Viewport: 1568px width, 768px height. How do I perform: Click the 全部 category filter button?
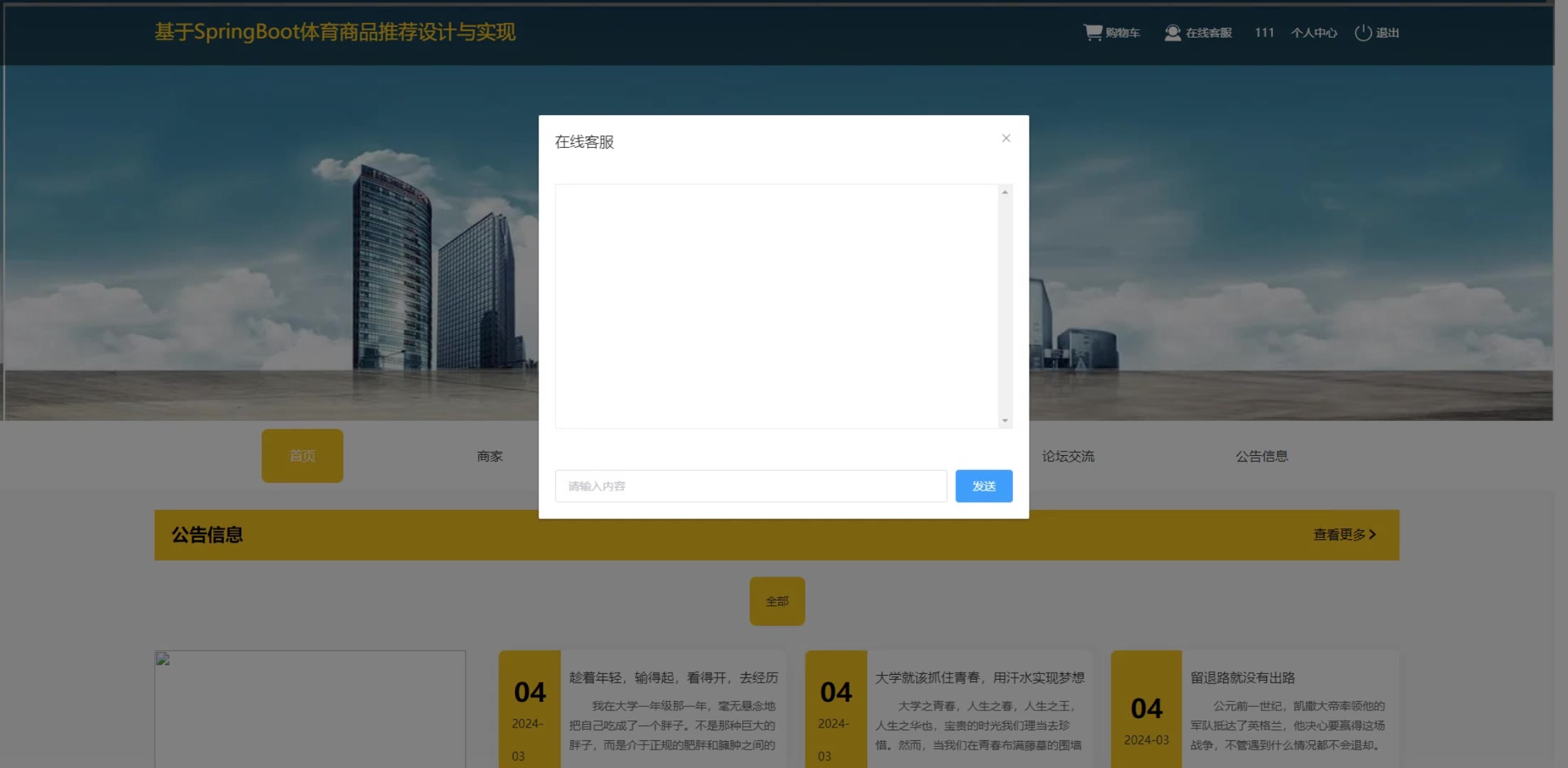[777, 601]
